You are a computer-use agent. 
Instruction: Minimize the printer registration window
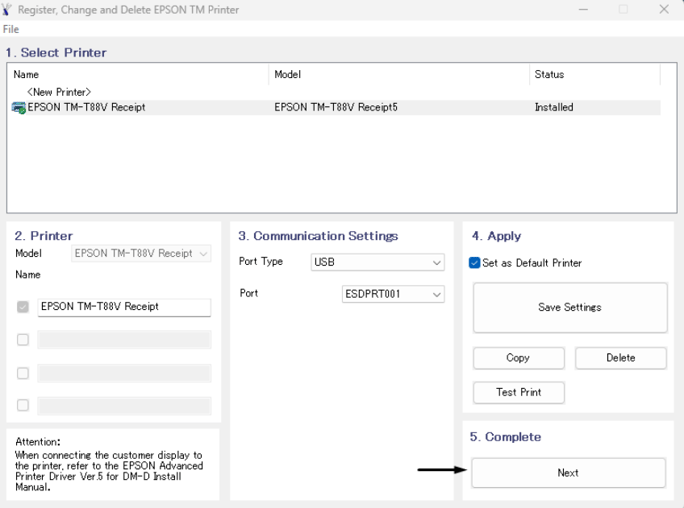(x=583, y=9)
